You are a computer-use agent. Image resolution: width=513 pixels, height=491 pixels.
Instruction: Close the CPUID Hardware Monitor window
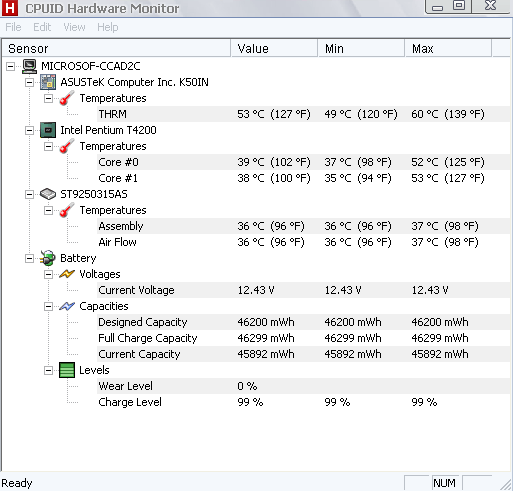coord(491,6)
